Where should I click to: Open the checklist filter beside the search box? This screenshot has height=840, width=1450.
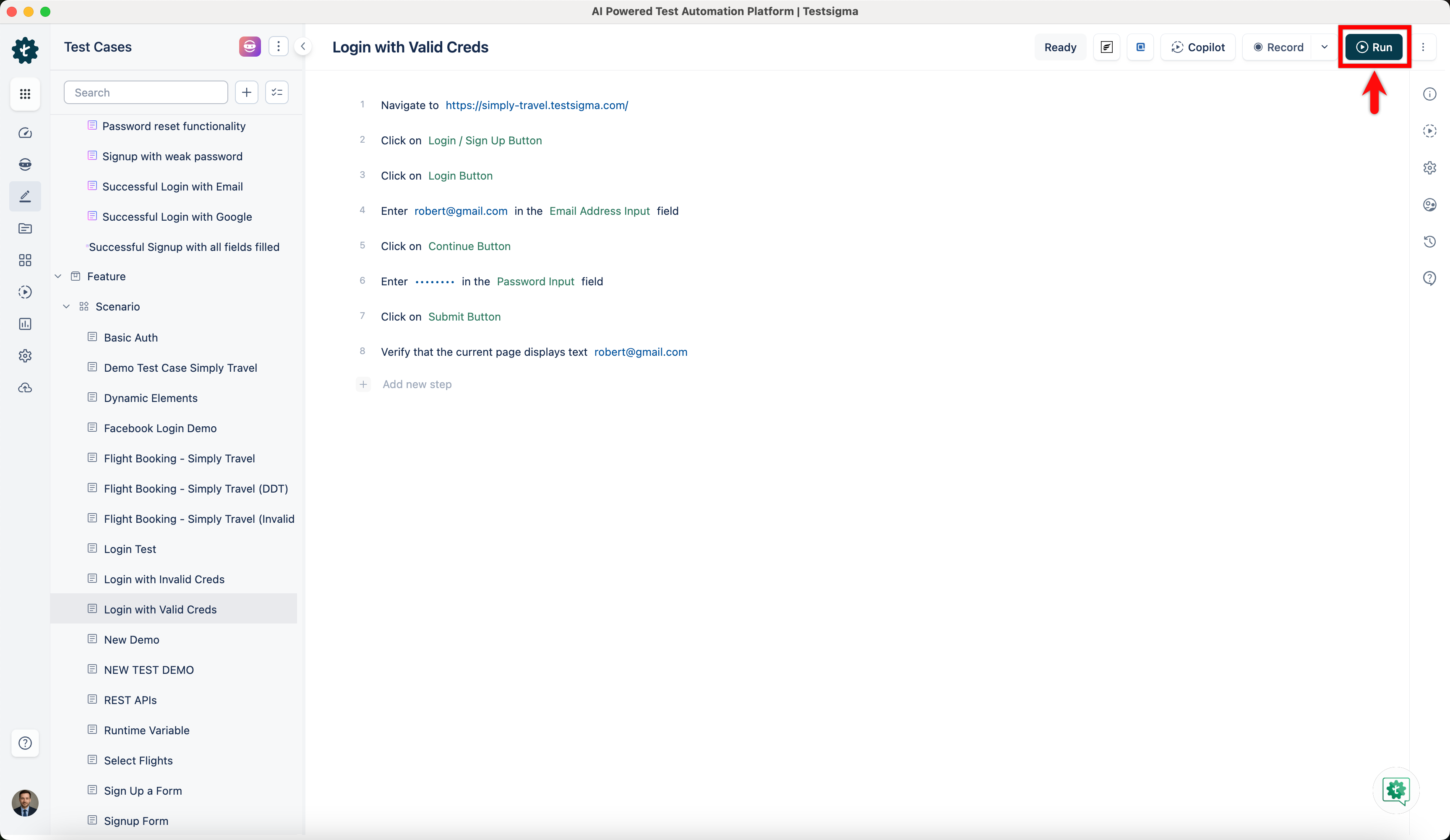276,92
